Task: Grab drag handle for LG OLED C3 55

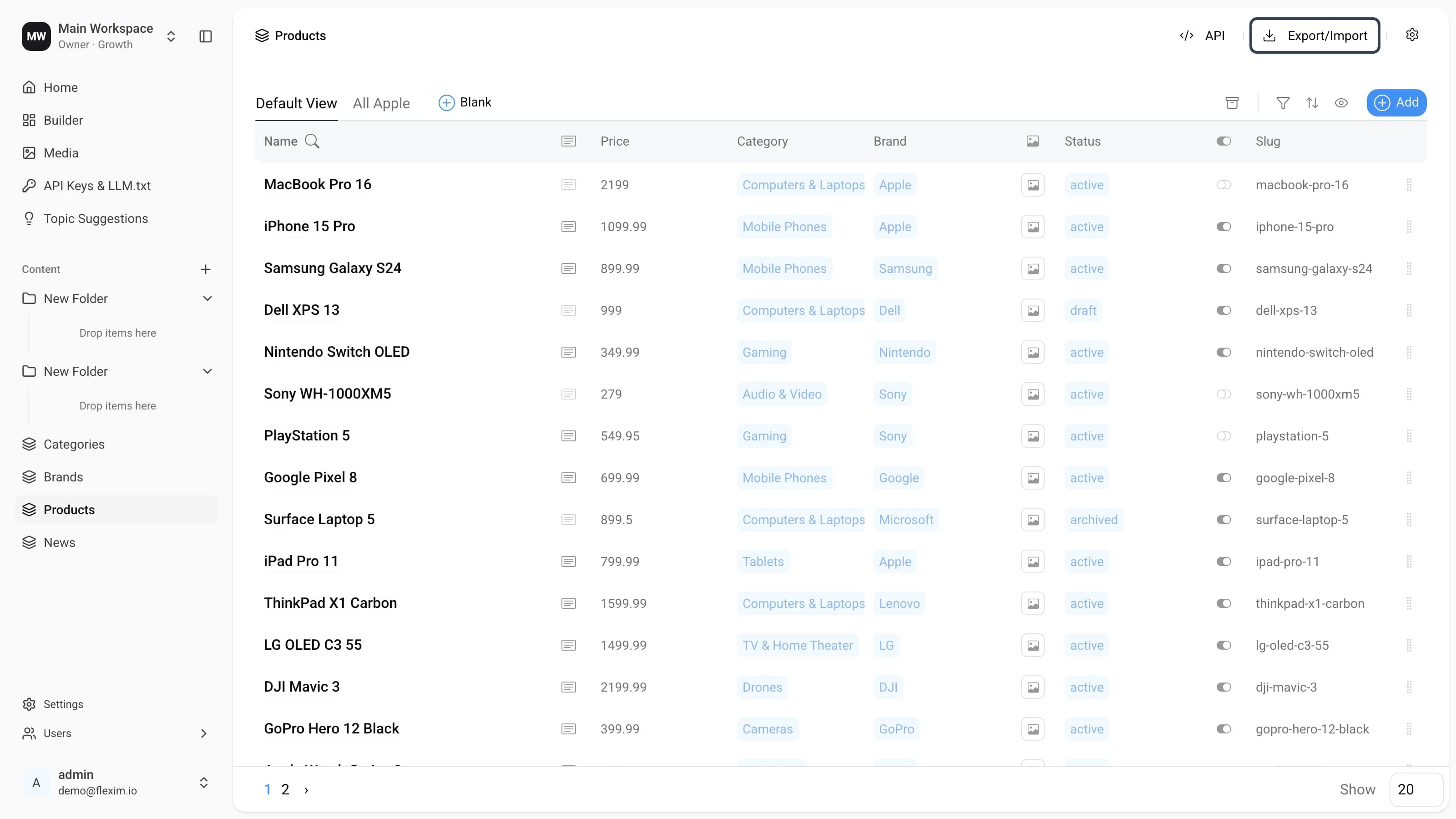Action: point(1409,645)
